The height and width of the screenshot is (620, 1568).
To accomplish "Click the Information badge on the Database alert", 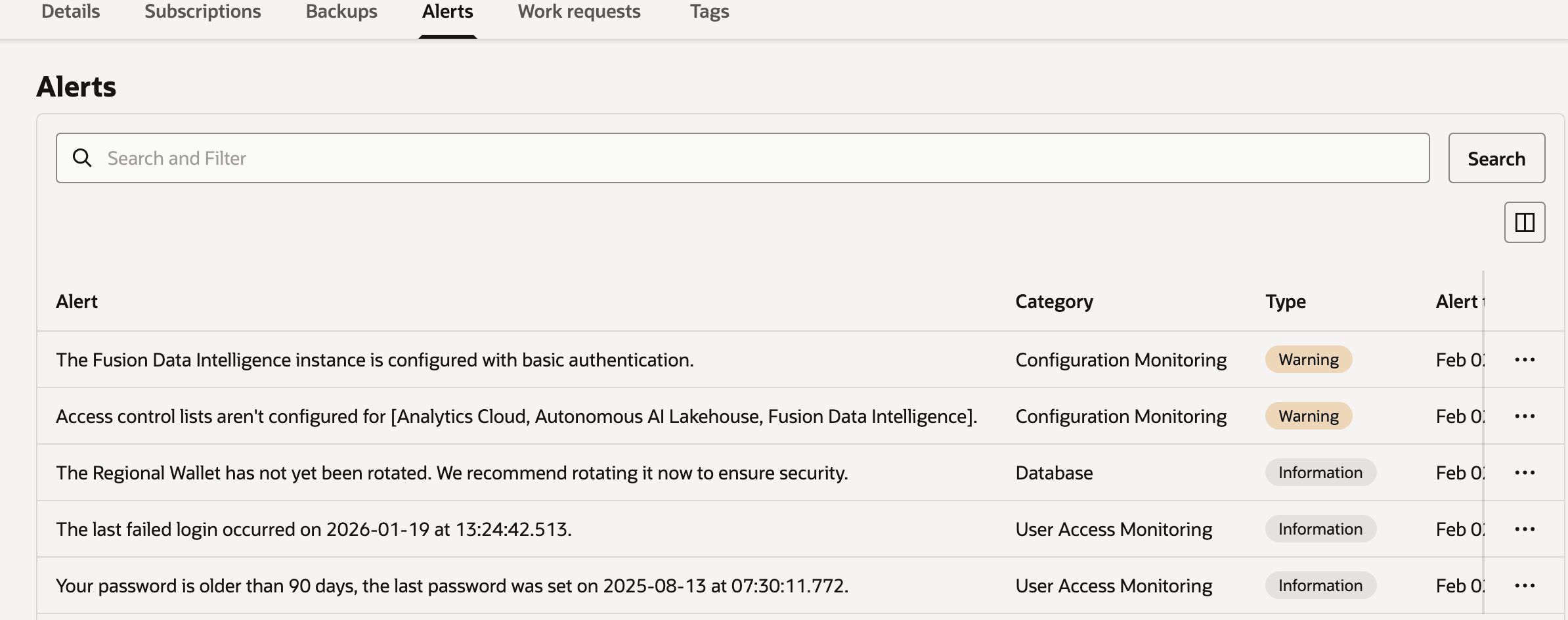I will tap(1320, 472).
